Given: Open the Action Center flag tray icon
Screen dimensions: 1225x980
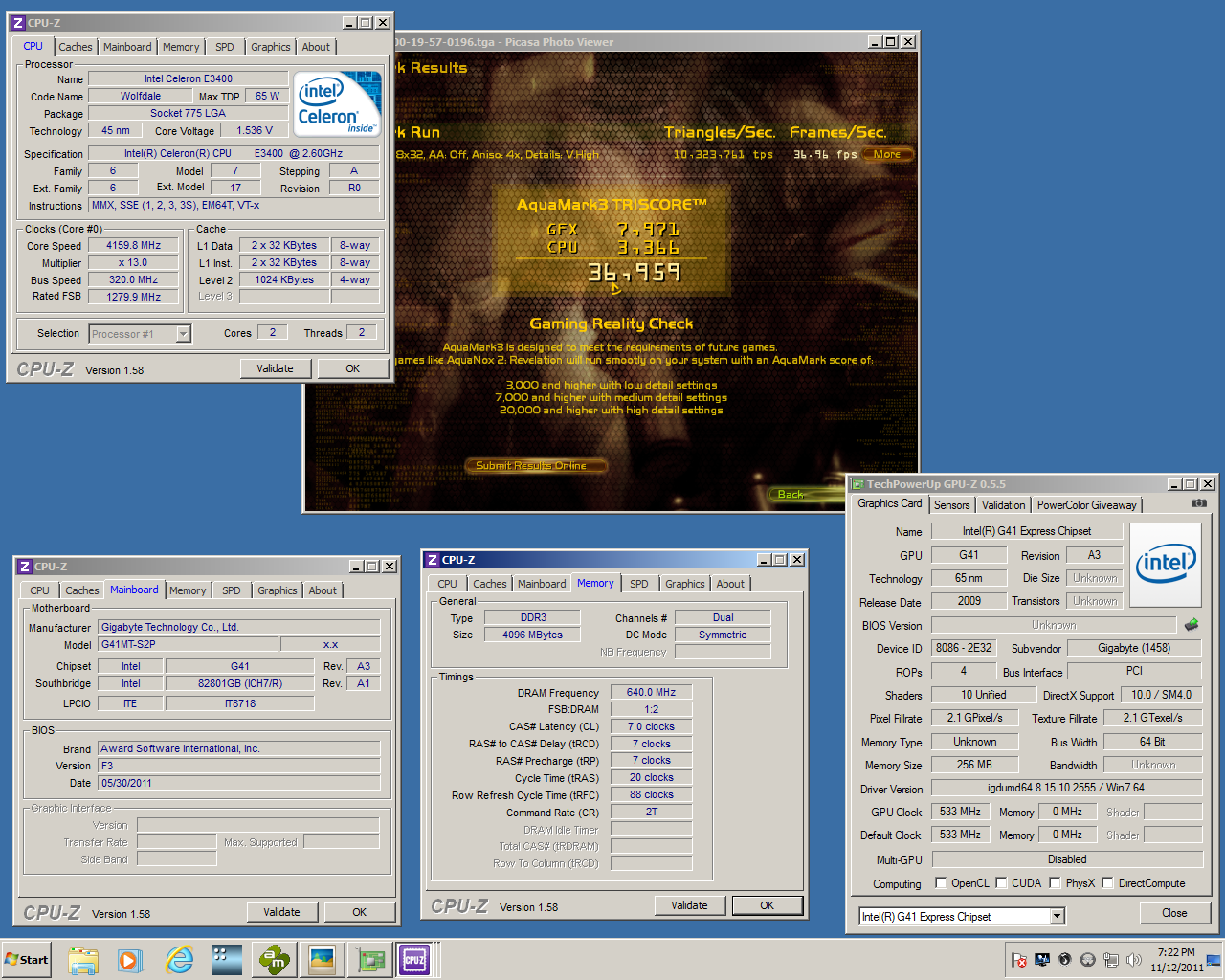Looking at the screenshot, I should coord(1019,960).
